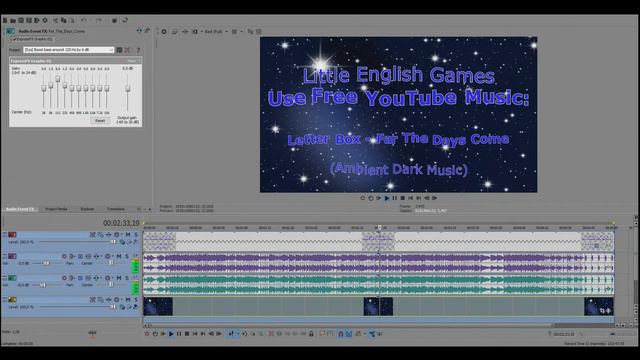
Task: Create a new project from the top toolbar
Action: 5,20
